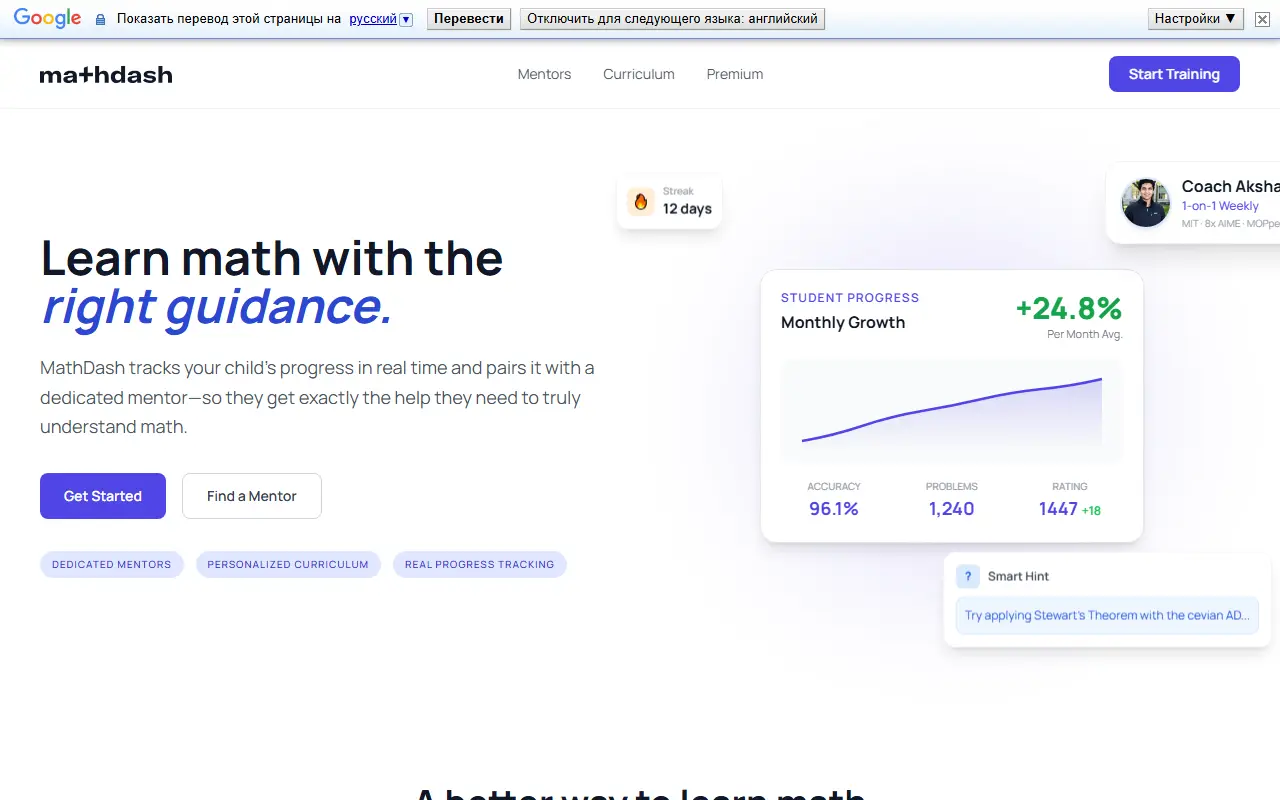Viewport: 1280px width, 800px height.
Task: Close the Google translate bar
Action: [1262, 19]
